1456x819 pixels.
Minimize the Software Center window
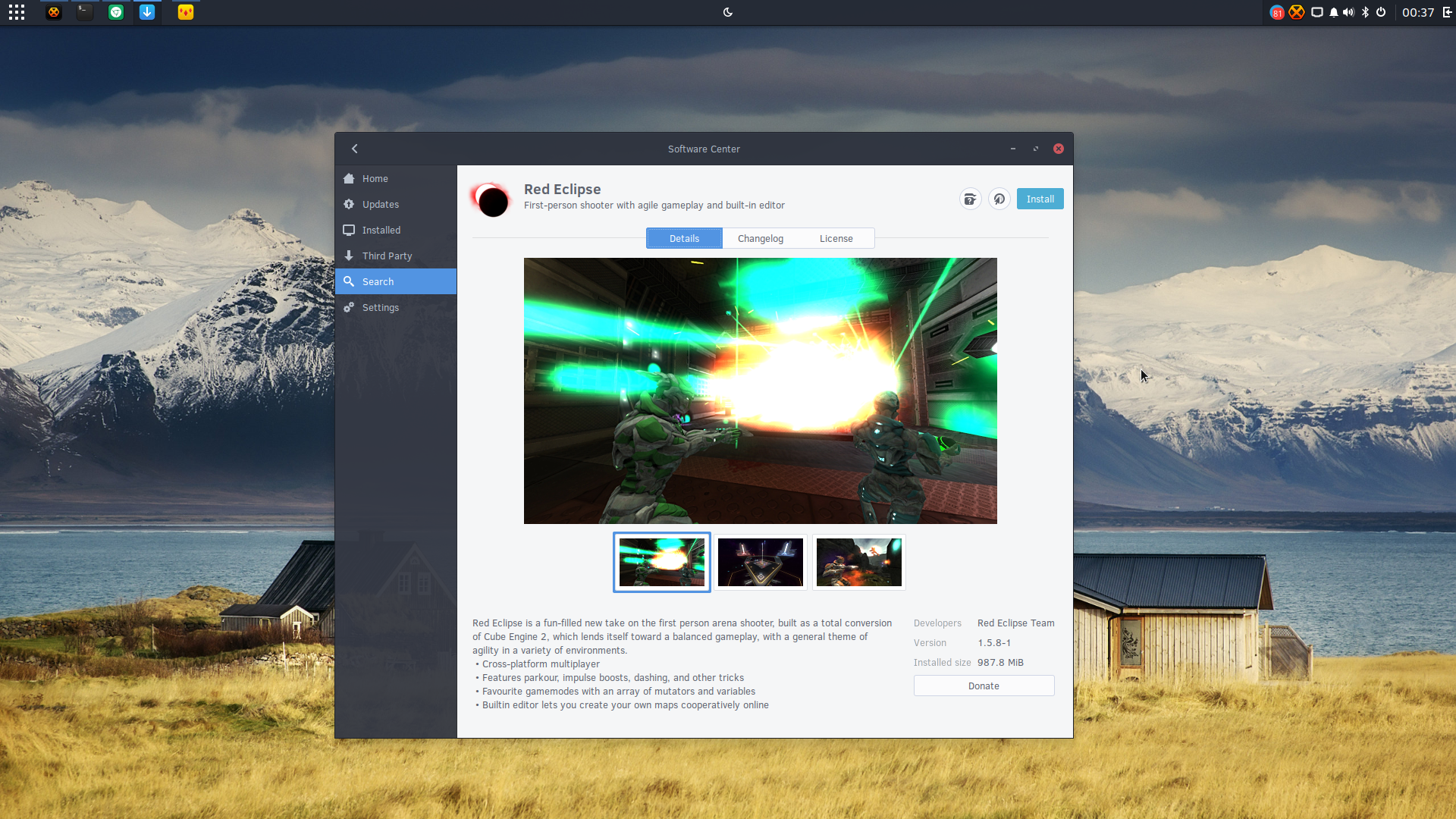click(1012, 149)
